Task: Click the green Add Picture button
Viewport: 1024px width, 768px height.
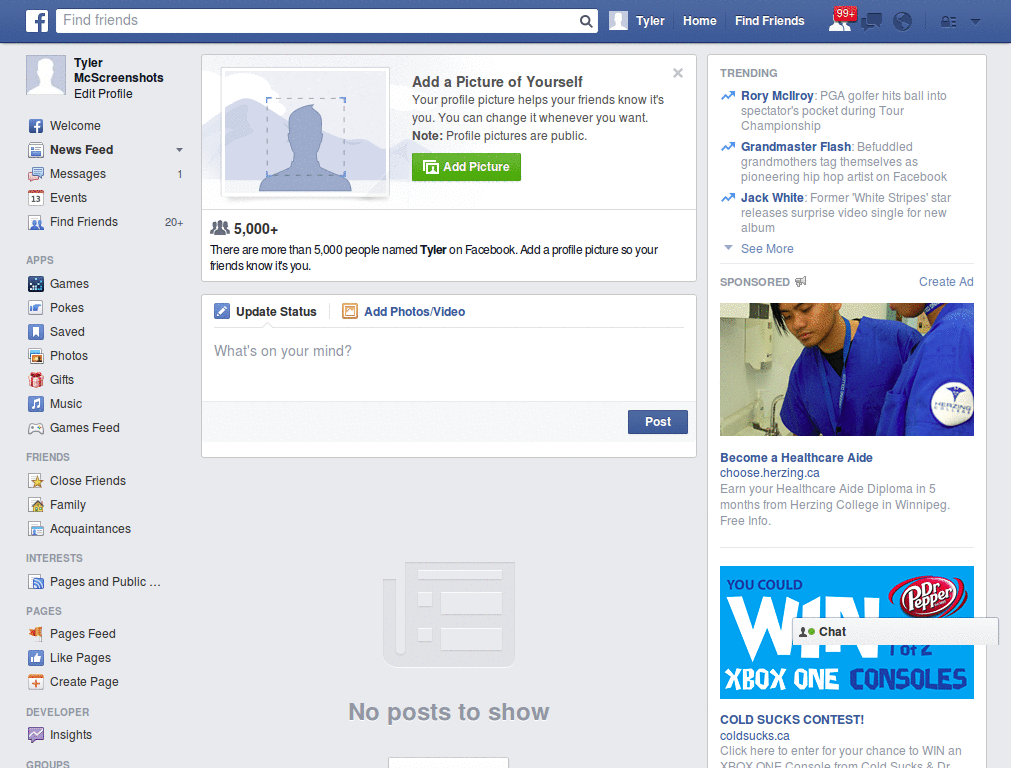Action: [466, 167]
